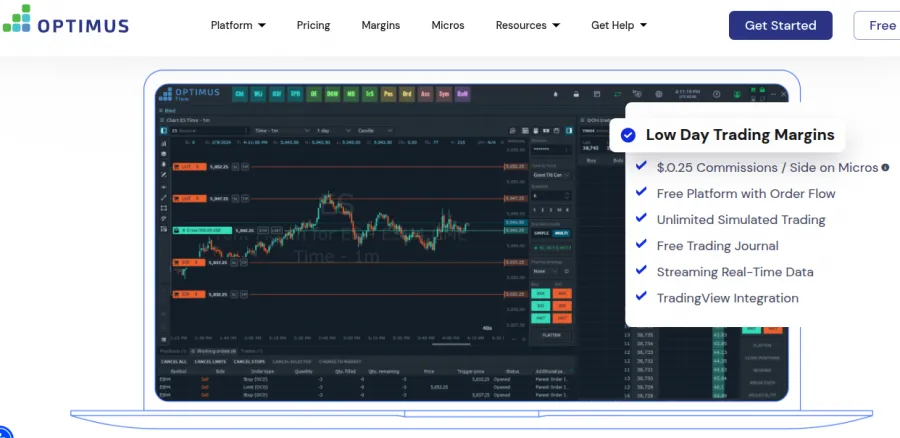Select the SIMPLE bracket mode toggle
Image resolution: width=900 pixels, height=438 pixels.
point(541,233)
